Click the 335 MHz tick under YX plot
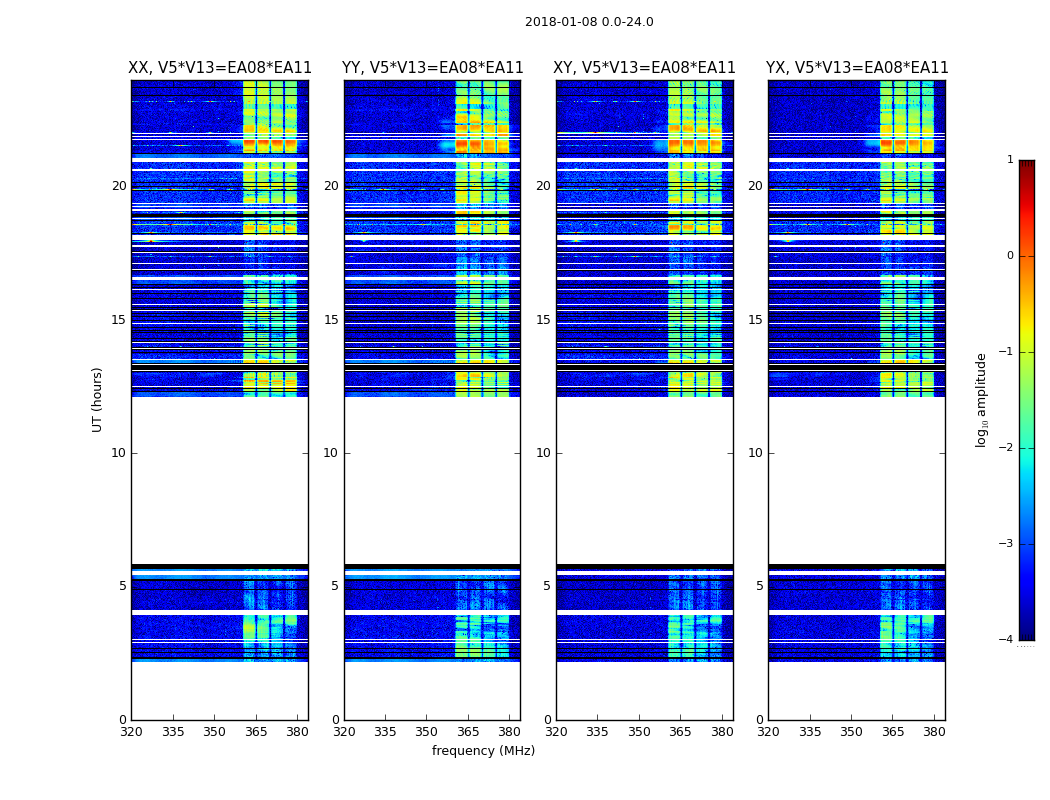The width and height of the screenshot is (1050, 800). tap(810, 732)
